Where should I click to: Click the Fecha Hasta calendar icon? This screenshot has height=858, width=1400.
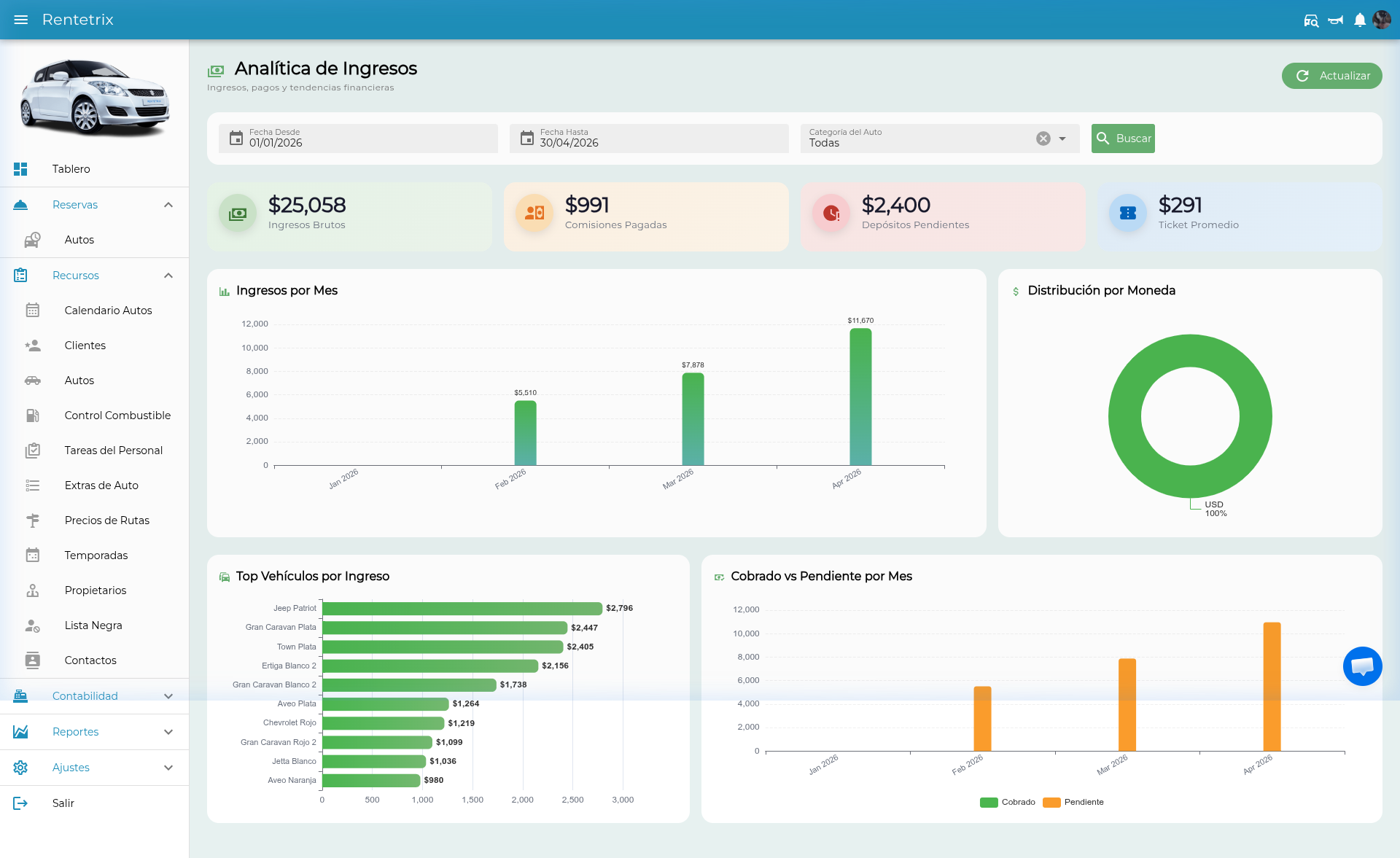527,139
